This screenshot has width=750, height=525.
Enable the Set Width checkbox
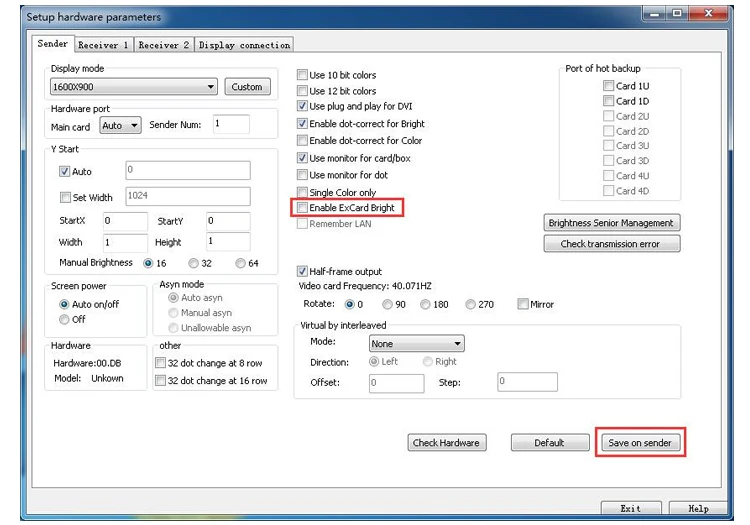point(65,197)
